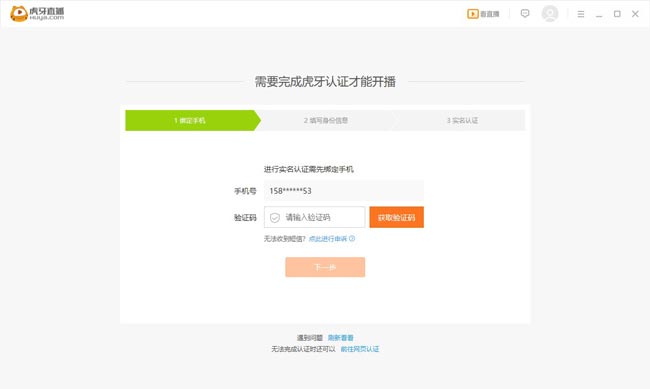Click text 进行实名认证需先绑定手机
650x389 pixels.
coord(309,169)
